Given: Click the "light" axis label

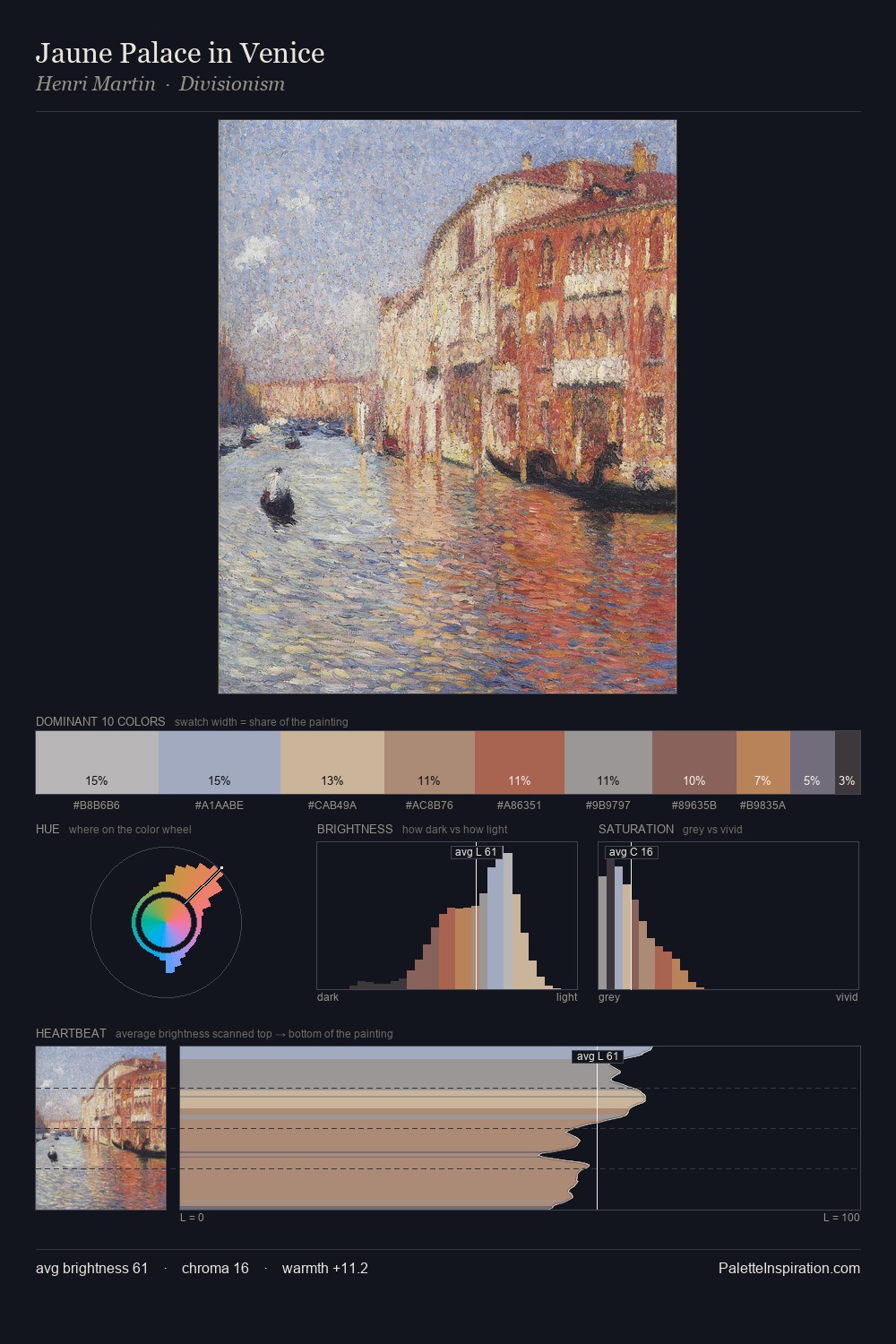Looking at the screenshot, I should (x=567, y=997).
